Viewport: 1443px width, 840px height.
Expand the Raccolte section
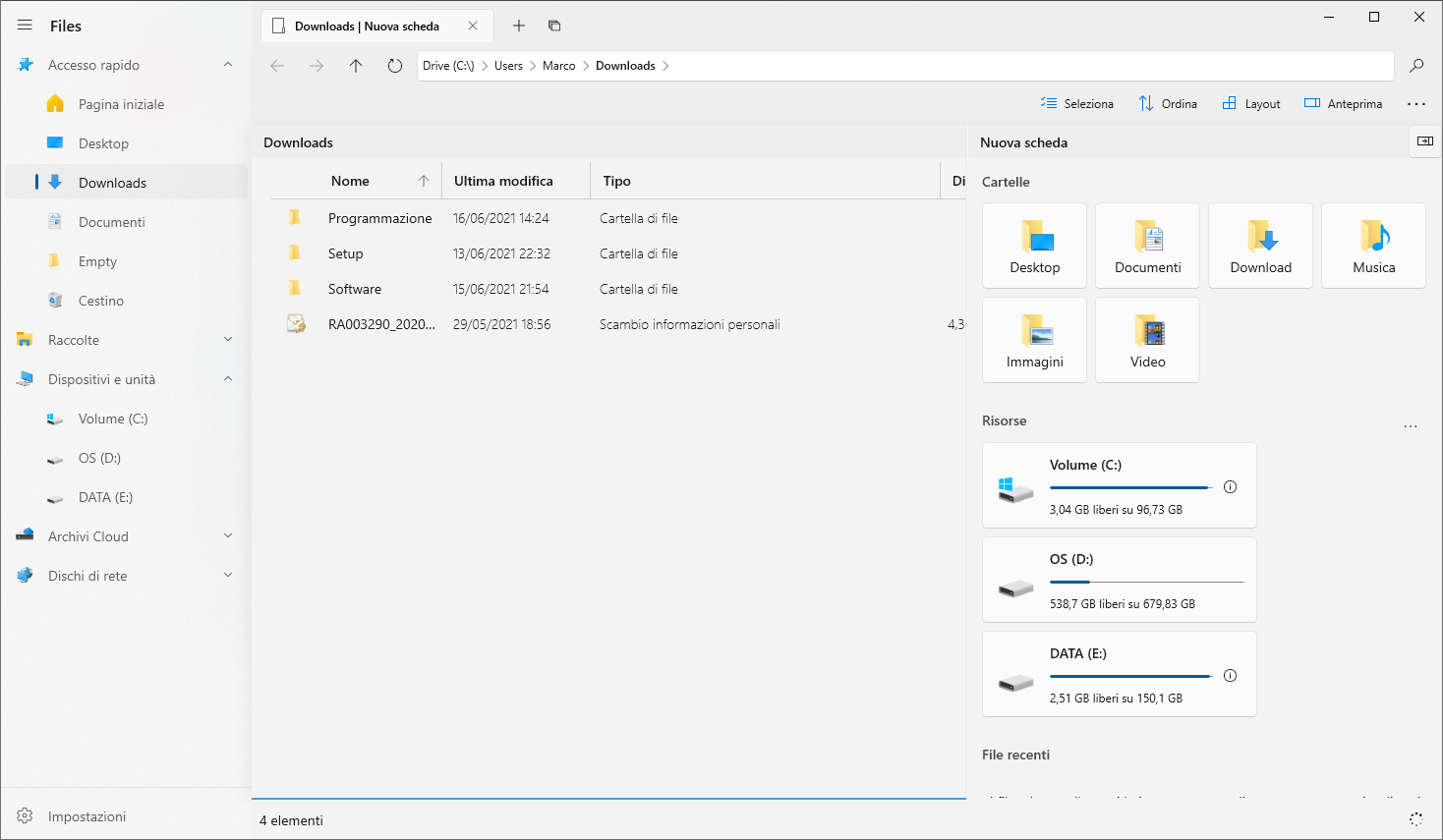click(x=228, y=339)
